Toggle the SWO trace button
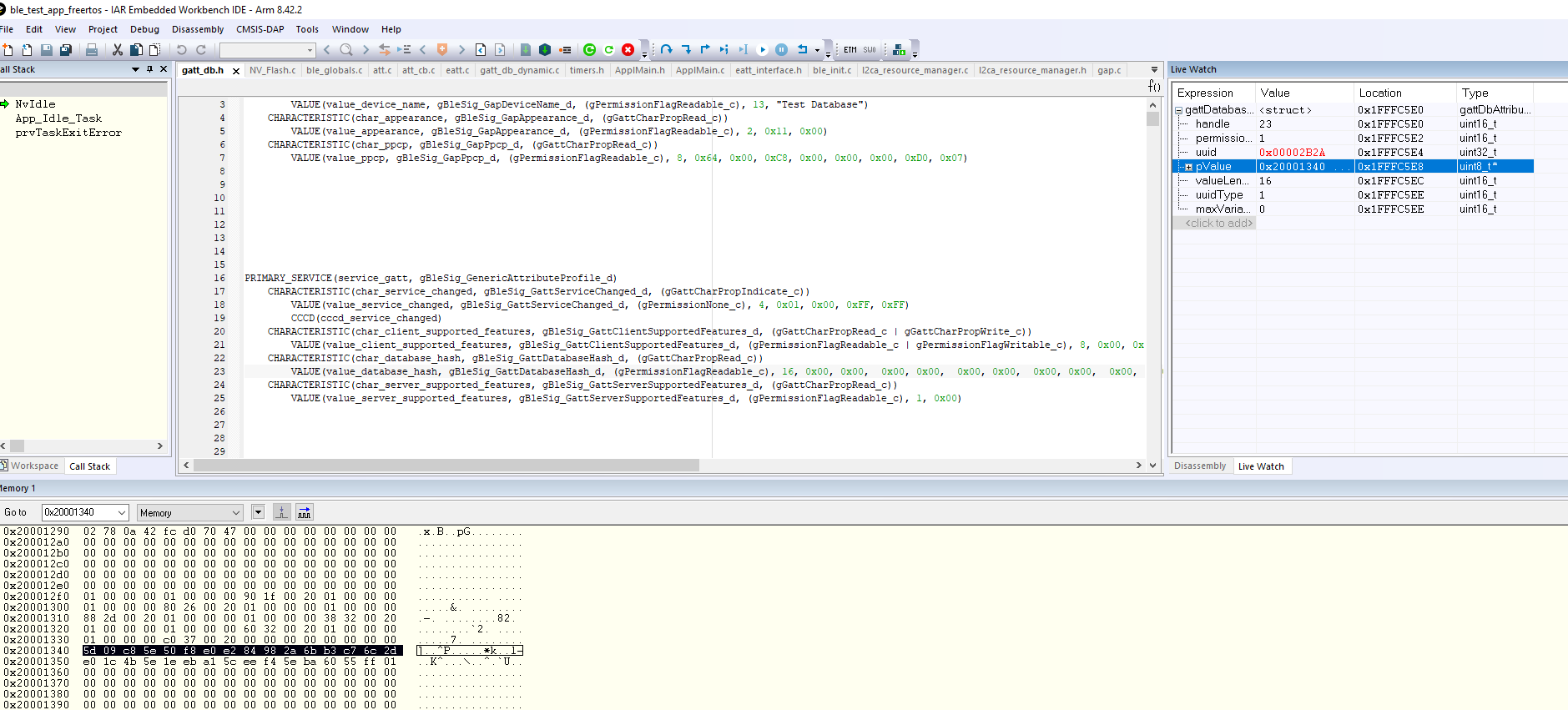This screenshot has width=1568, height=710. [870, 50]
